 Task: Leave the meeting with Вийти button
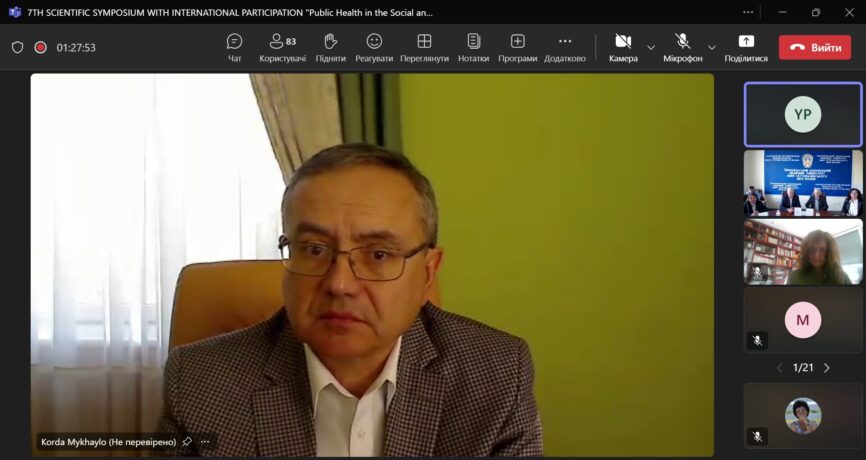click(x=815, y=47)
